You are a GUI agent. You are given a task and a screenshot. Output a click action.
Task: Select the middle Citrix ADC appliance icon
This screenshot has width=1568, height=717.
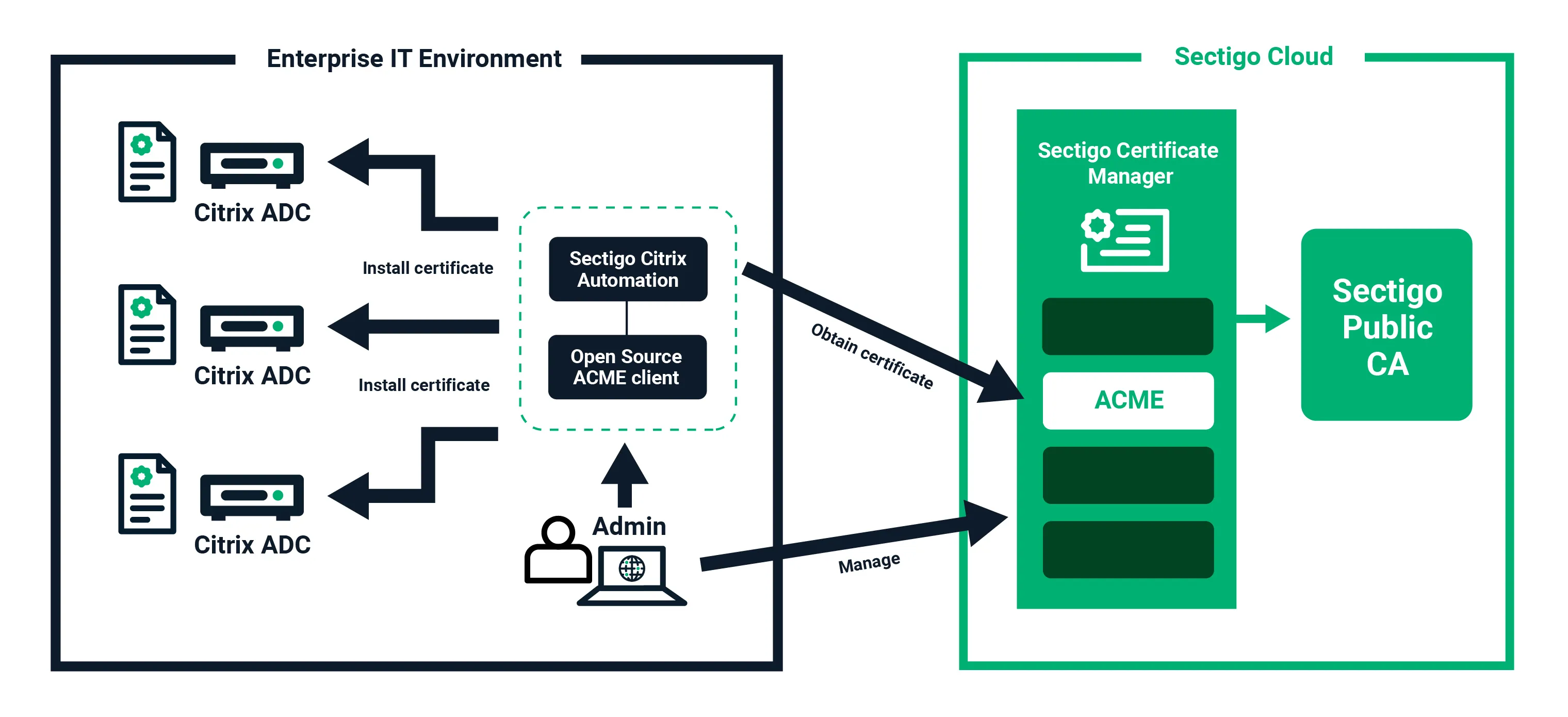[252, 328]
